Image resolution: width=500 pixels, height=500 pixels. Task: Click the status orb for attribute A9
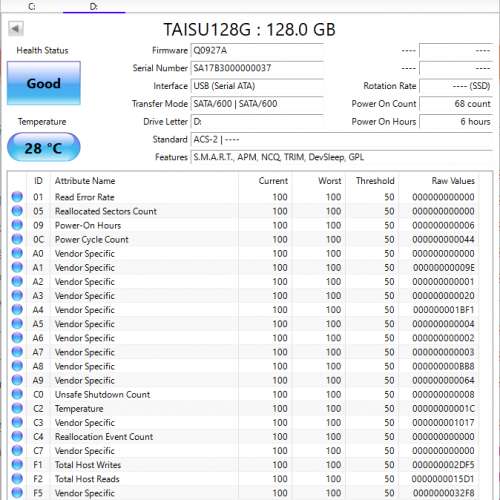click(x=17, y=380)
